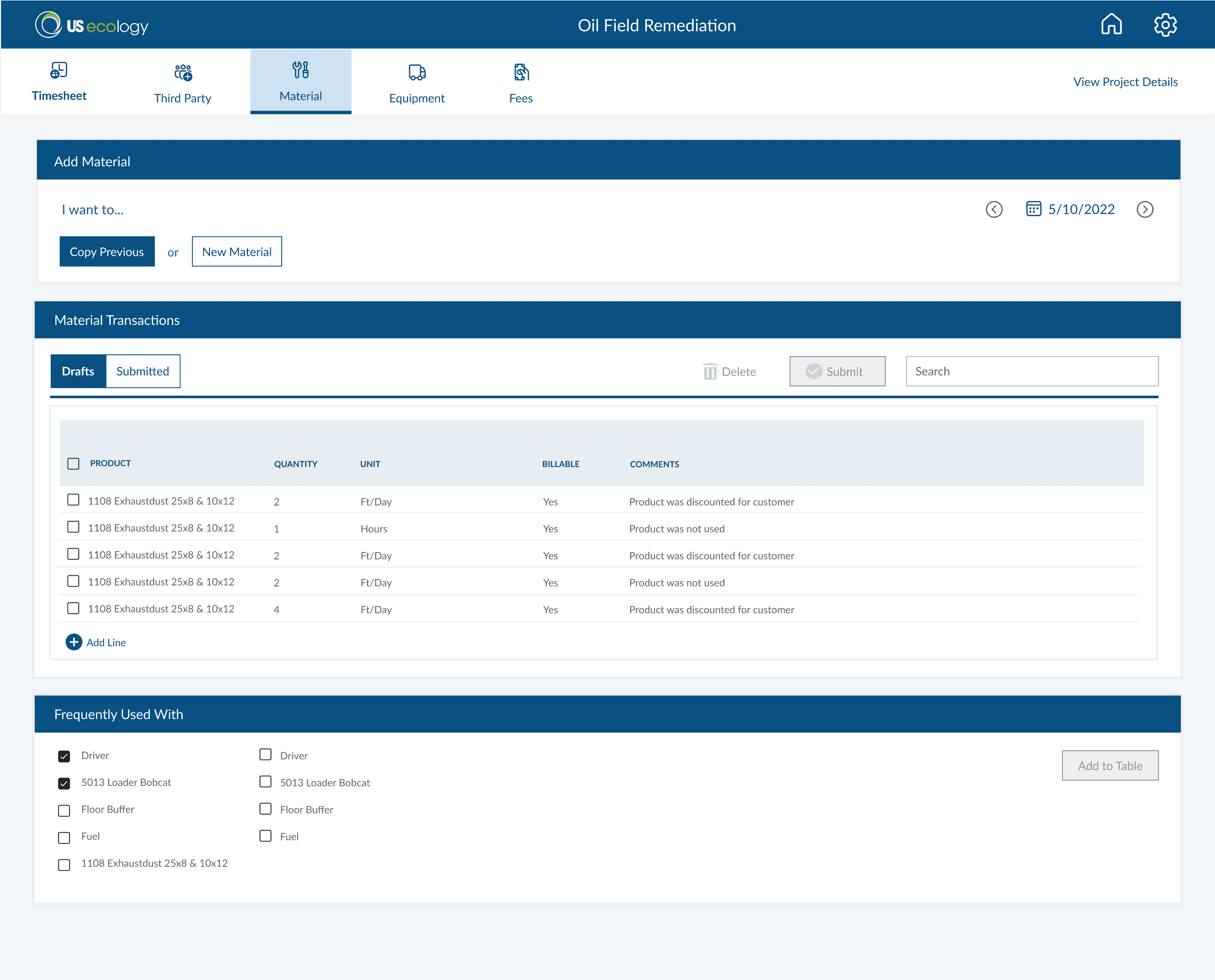Switch to Submitted transactions tab
The image size is (1215, 980).
[x=143, y=372]
